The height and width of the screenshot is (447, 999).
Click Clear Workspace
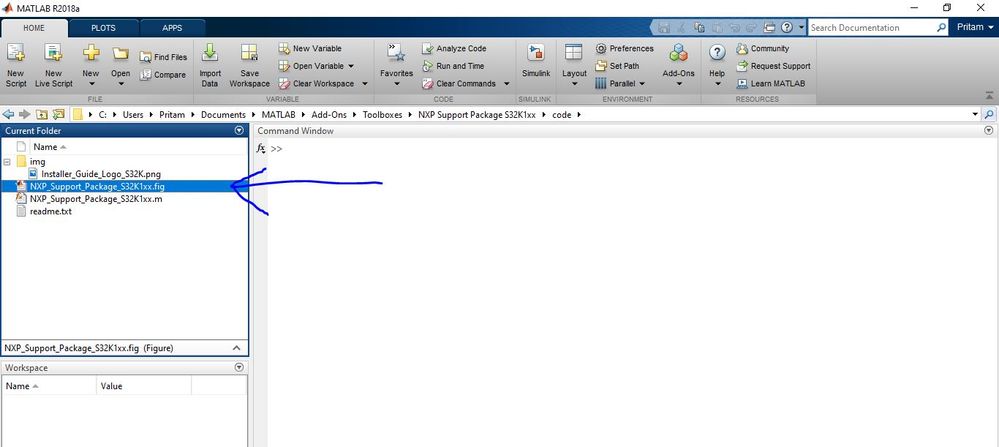pyautogui.click(x=317, y=83)
